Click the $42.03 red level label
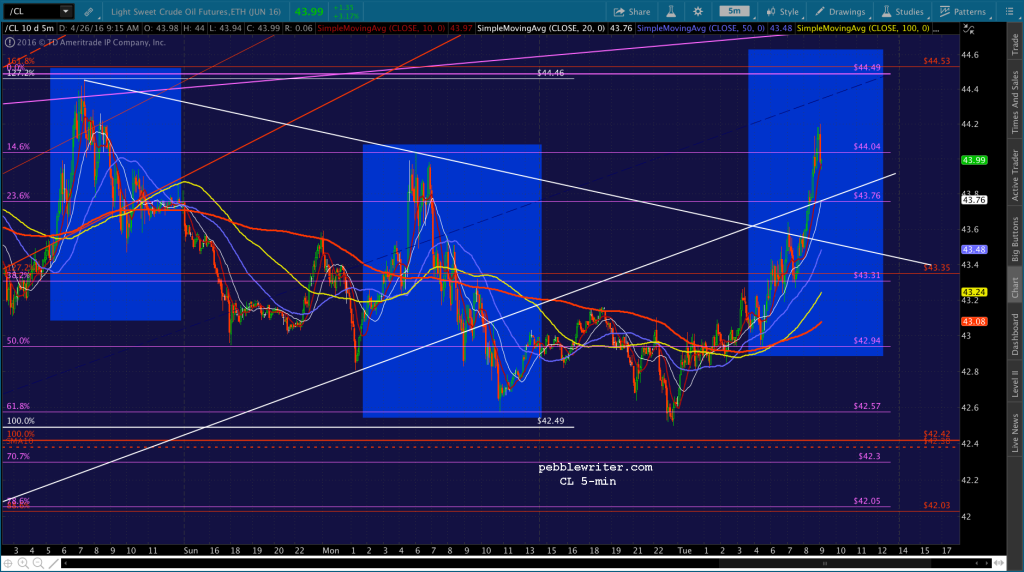1024x572 pixels. 936,505
